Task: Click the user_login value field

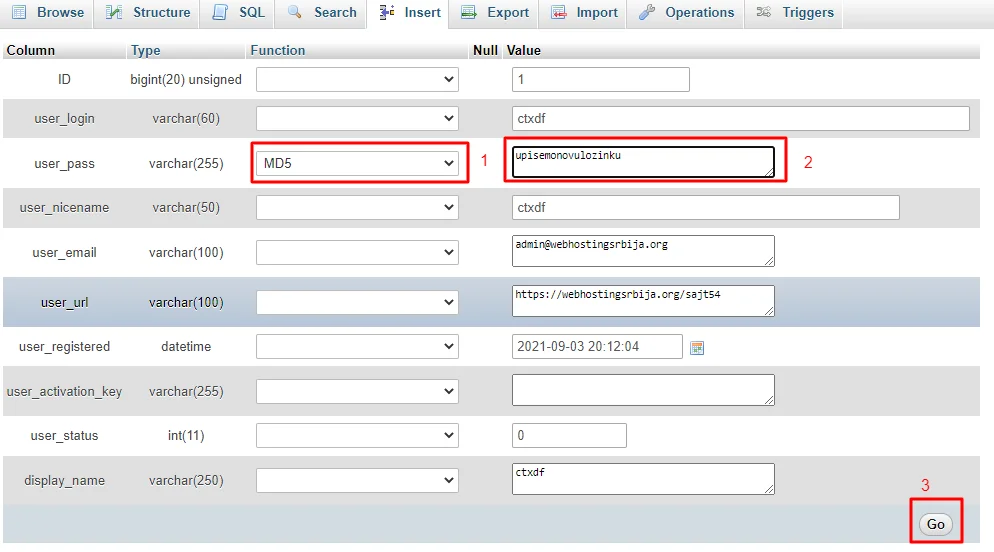Action: point(741,119)
